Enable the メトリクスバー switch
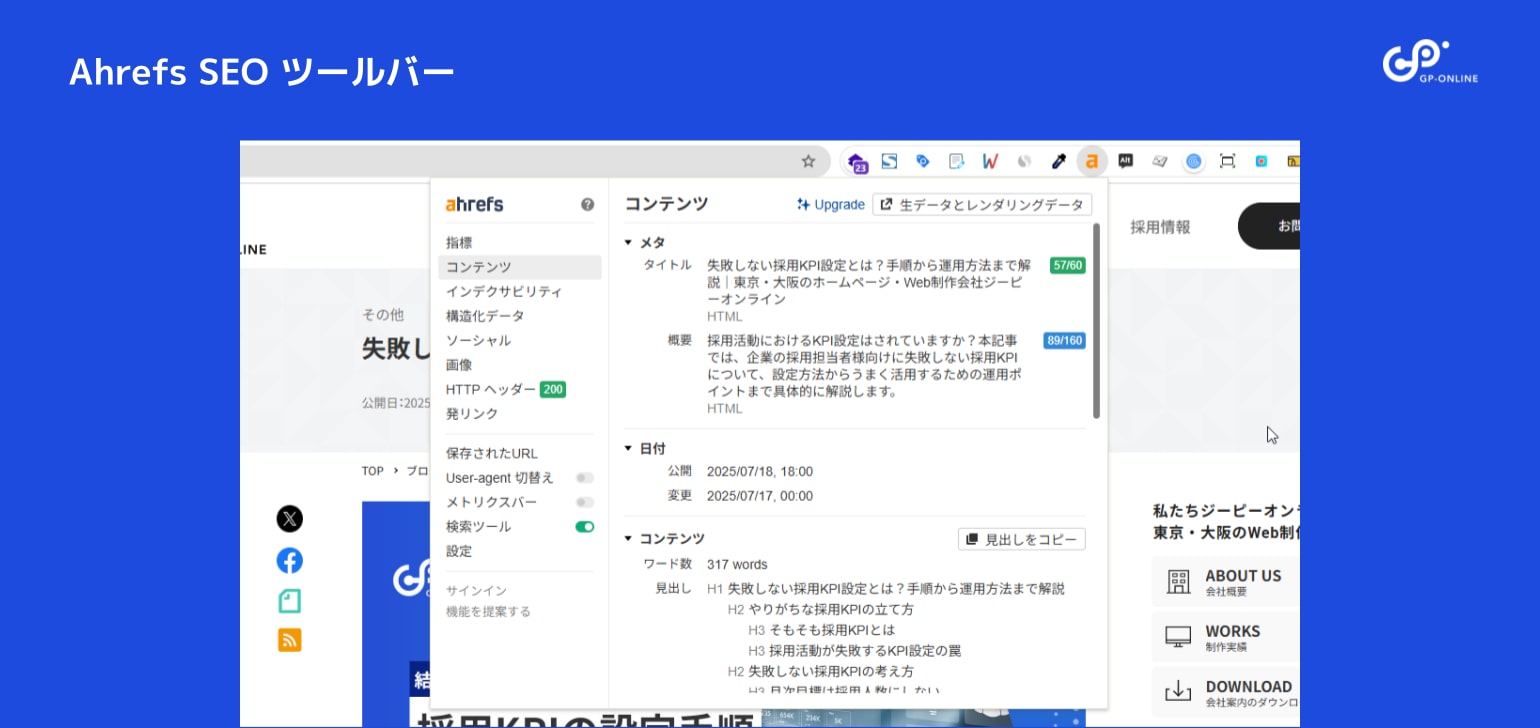 [x=585, y=502]
